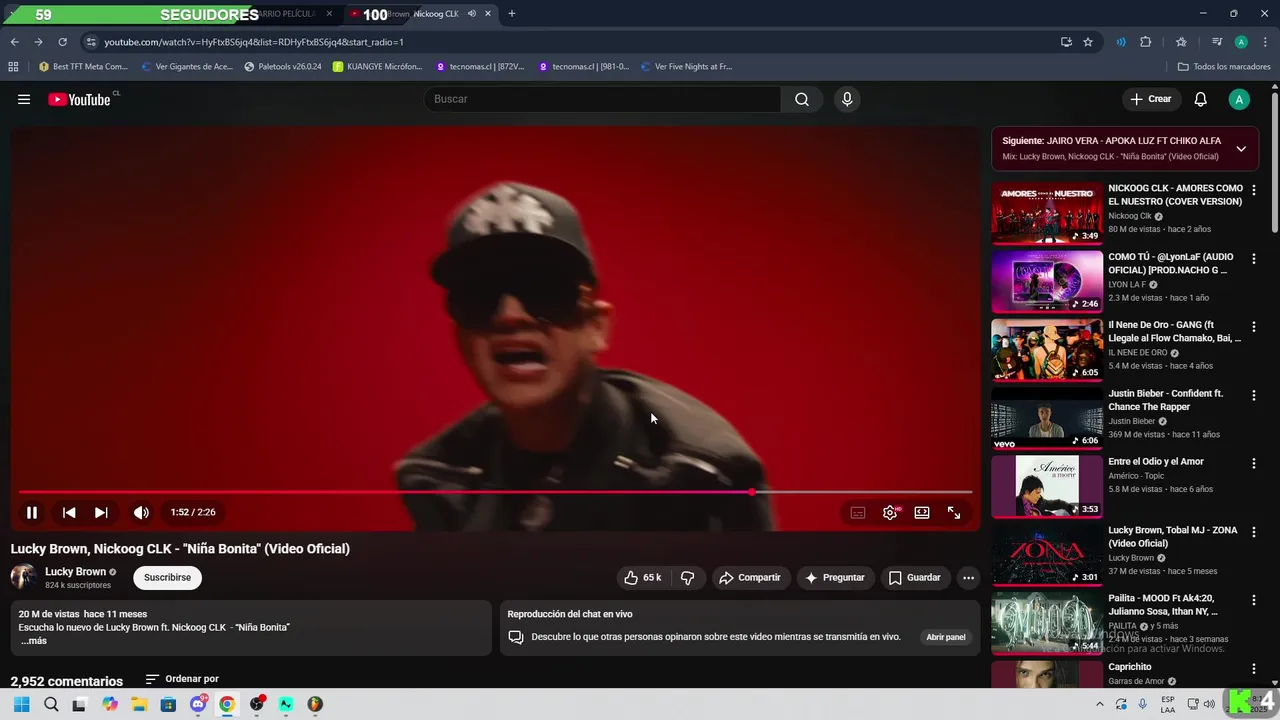Open the Paletools v26.0.24 bookmark
The width and height of the screenshot is (1280, 720).
tap(283, 67)
